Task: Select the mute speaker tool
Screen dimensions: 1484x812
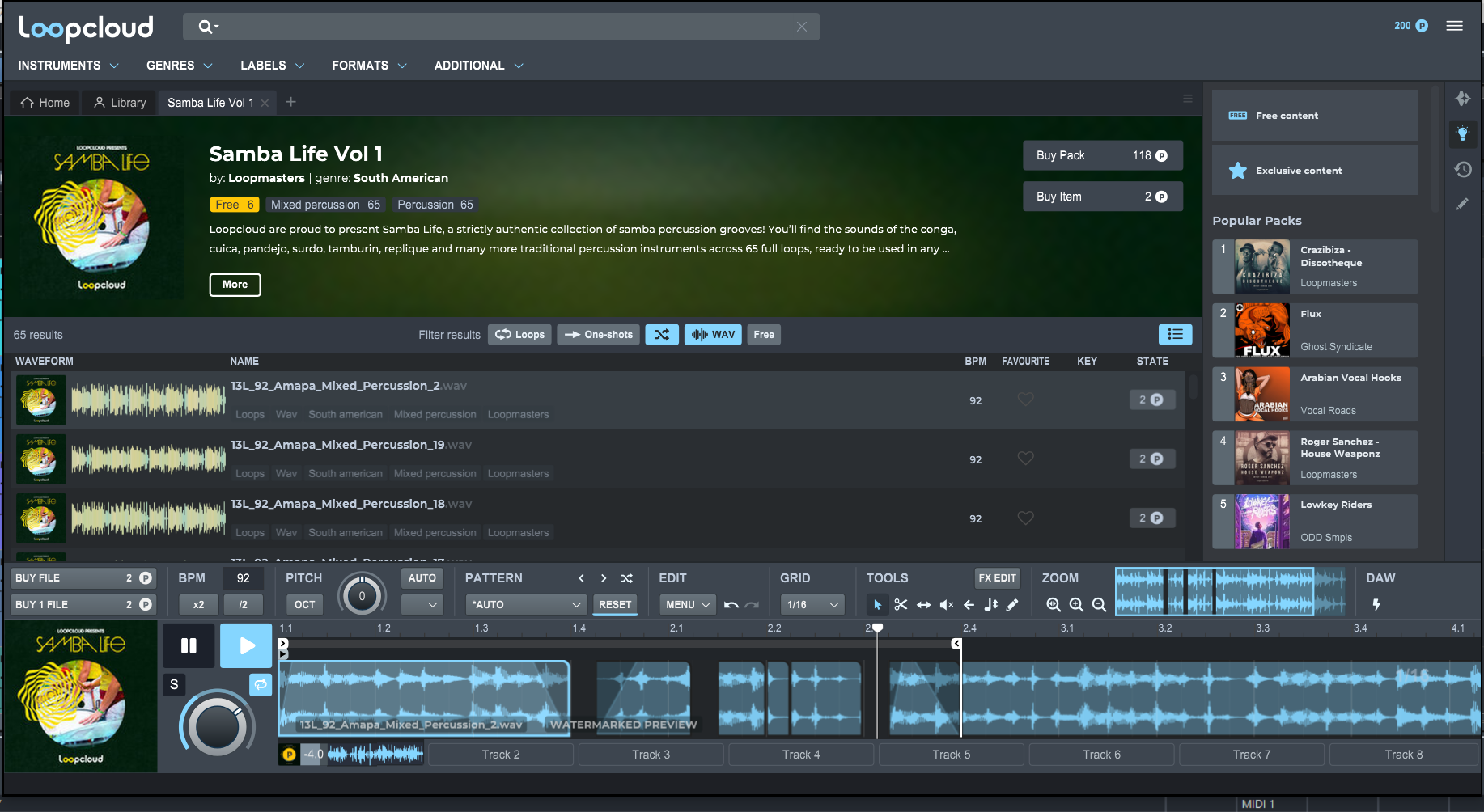Action: point(946,604)
